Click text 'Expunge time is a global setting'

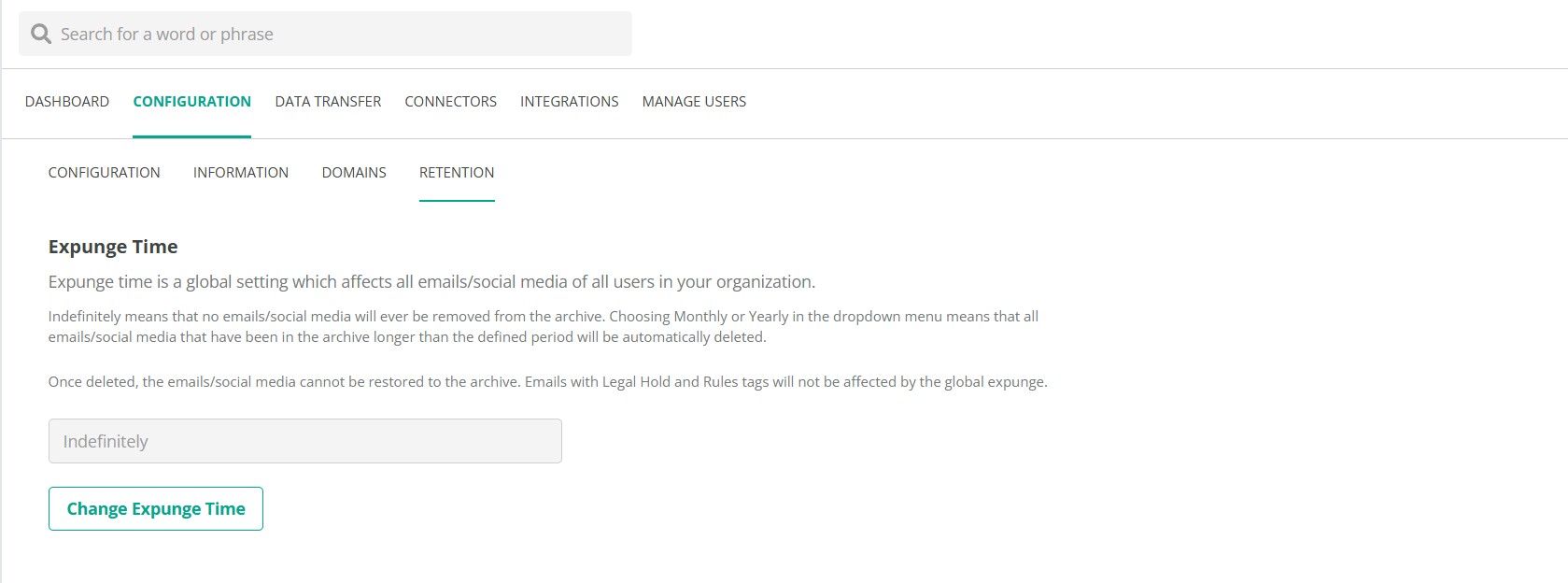pos(168,282)
